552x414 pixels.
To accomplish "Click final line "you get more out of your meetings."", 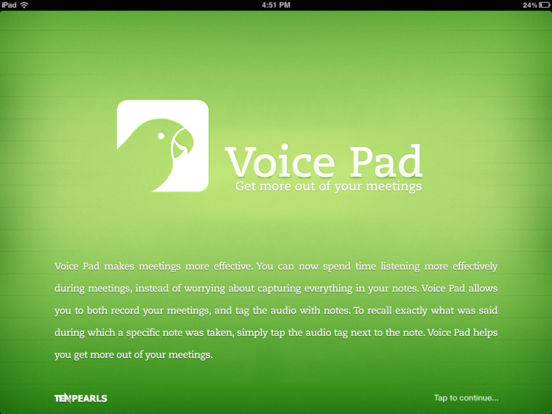I will tap(133, 355).
